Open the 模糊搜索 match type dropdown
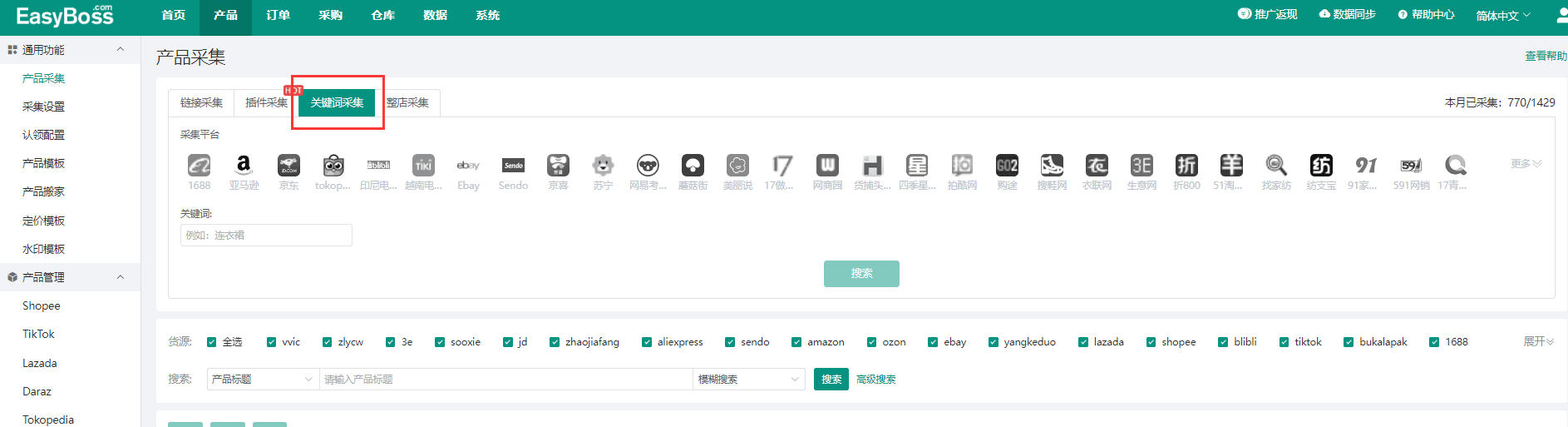The width and height of the screenshot is (1568, 427). 748,380
